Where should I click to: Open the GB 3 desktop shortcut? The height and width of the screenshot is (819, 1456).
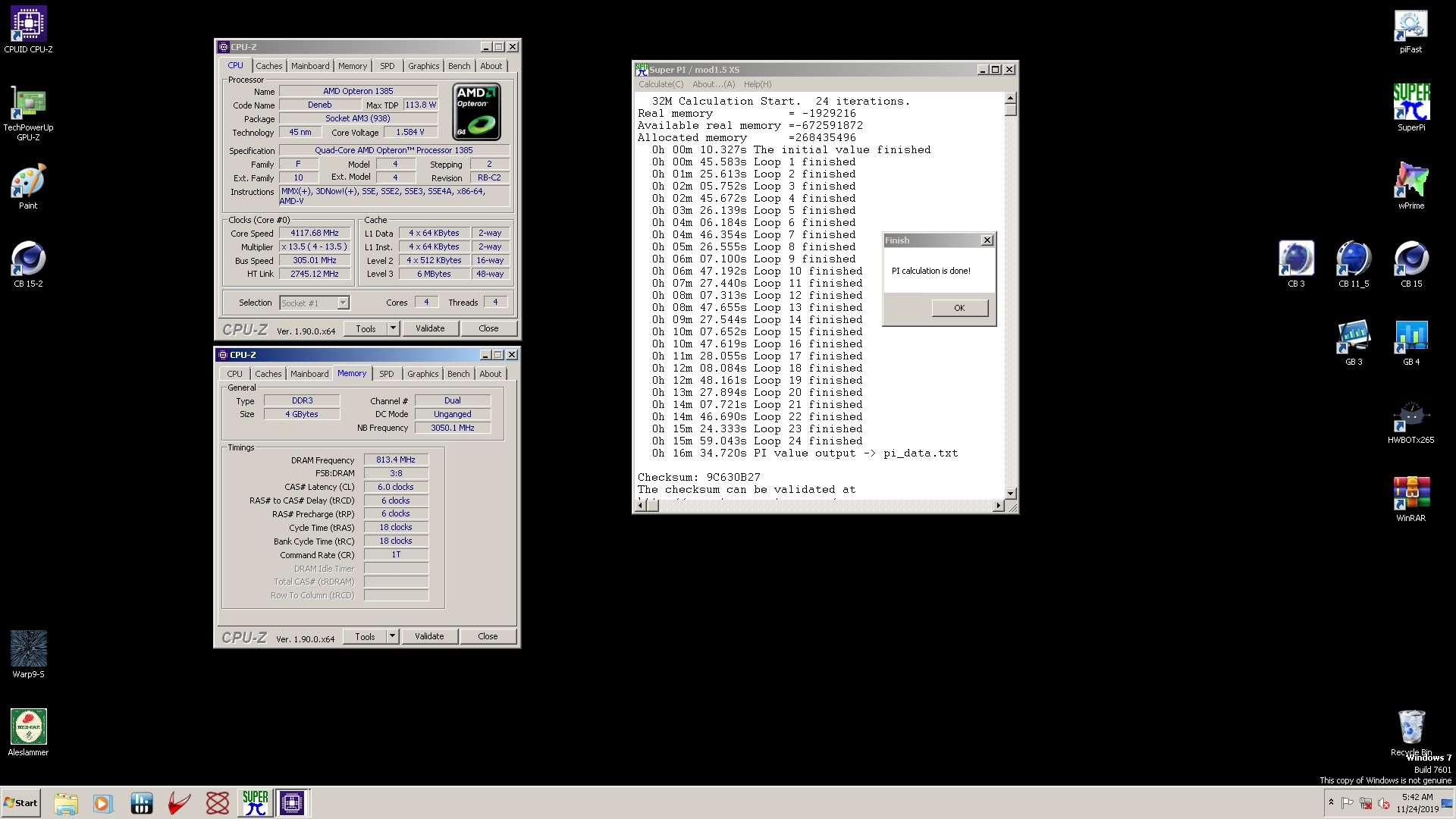[x=1354, y=343]
